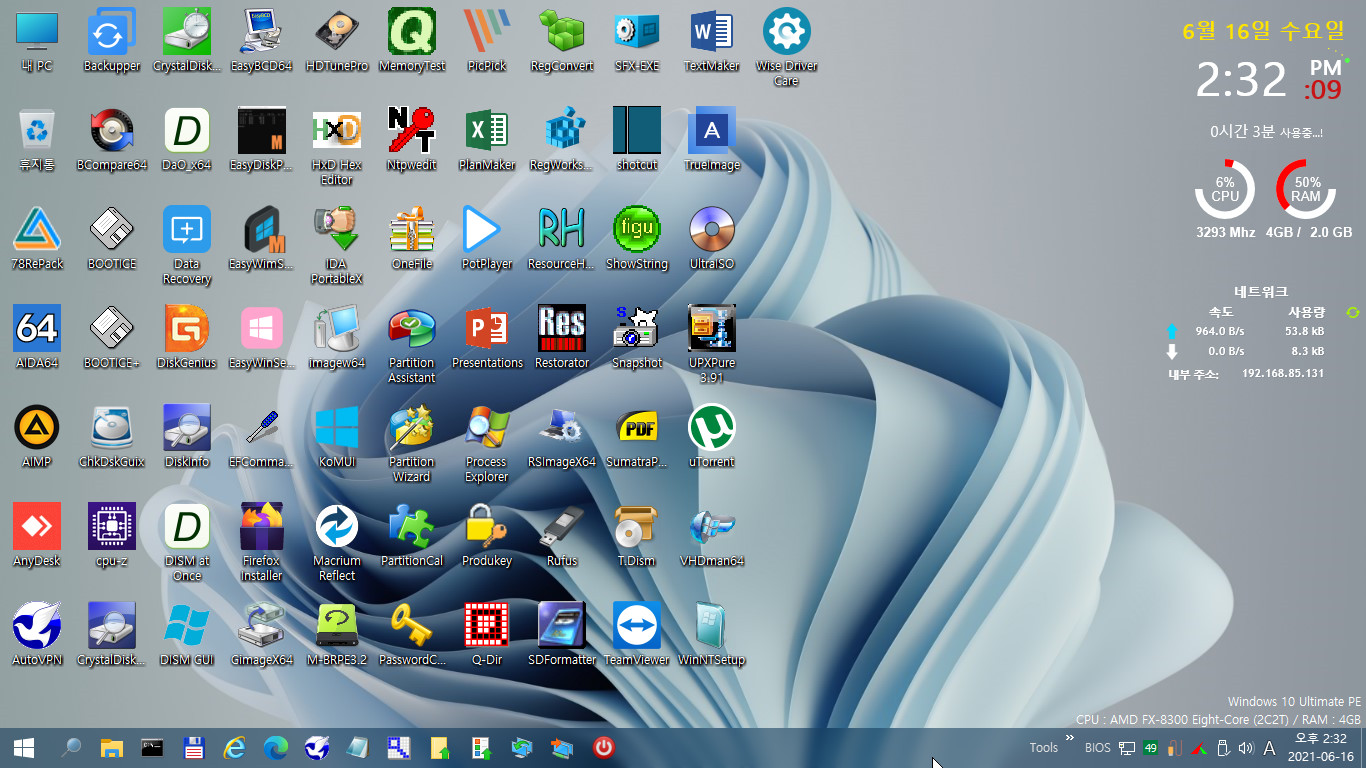Open taskbar search magnifier
This screenshot has height=768, width=1366.
pyautogui.click(x=71, y=747)
